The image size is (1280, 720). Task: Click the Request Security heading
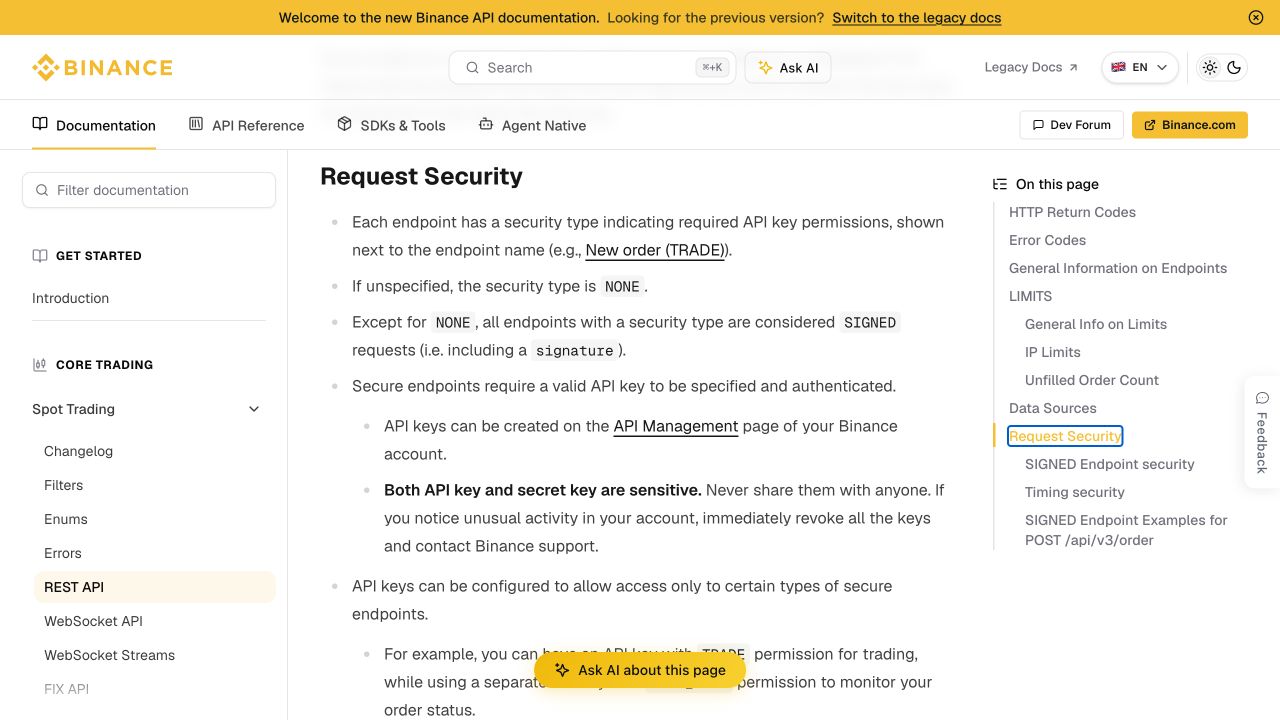pos(421,176)
